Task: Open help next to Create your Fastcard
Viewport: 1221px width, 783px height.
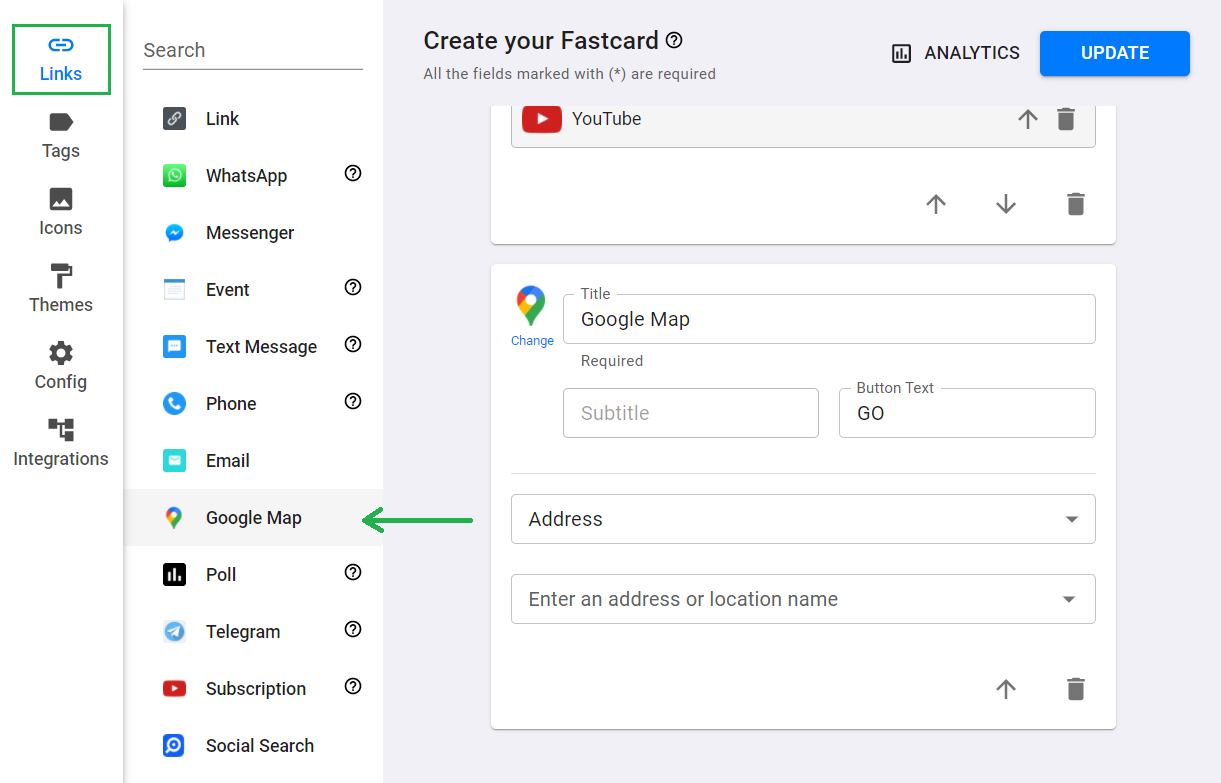Action: coord(674,40)
